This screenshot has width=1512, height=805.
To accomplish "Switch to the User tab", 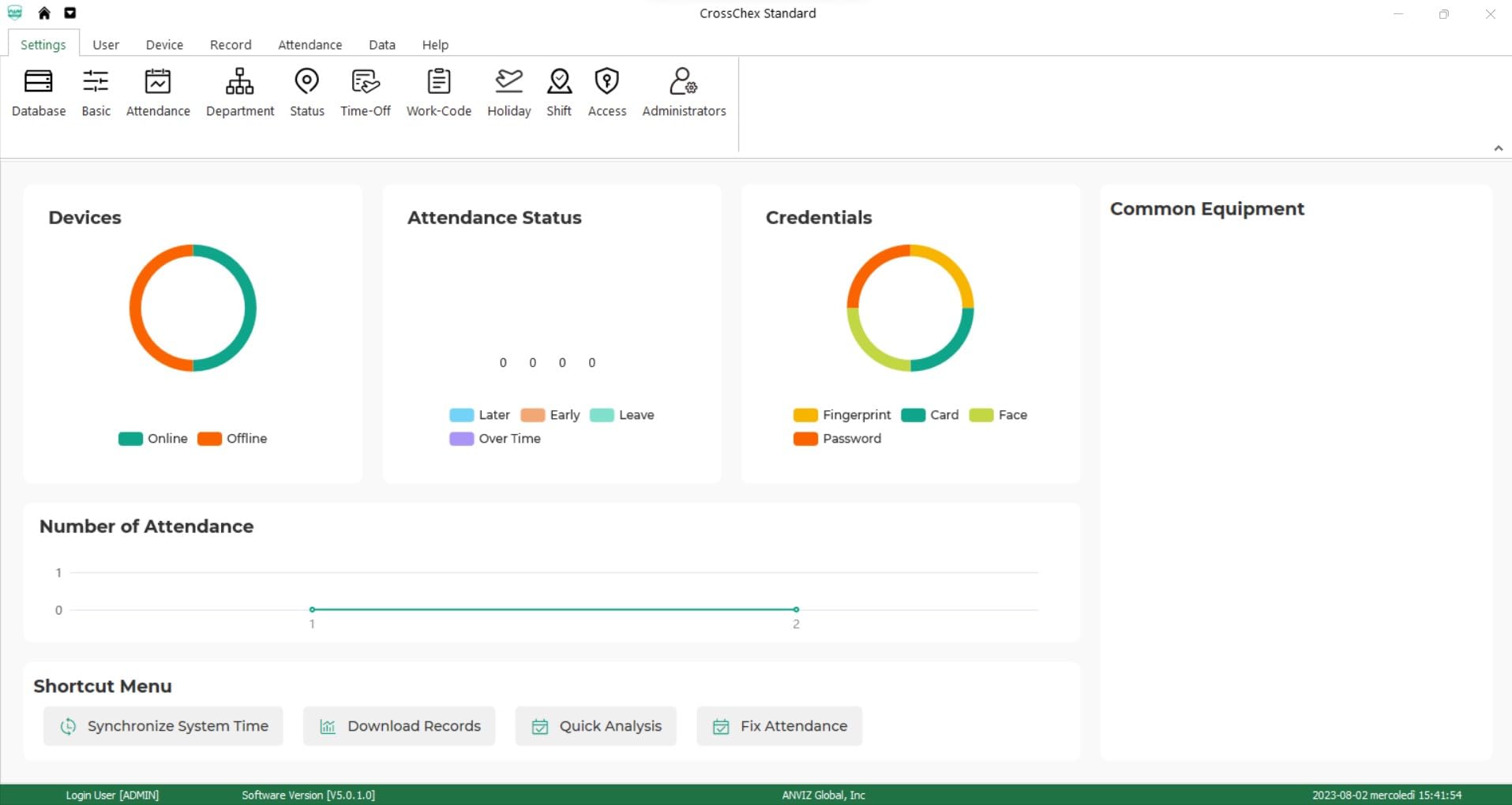I will click(x=106, y=44).
